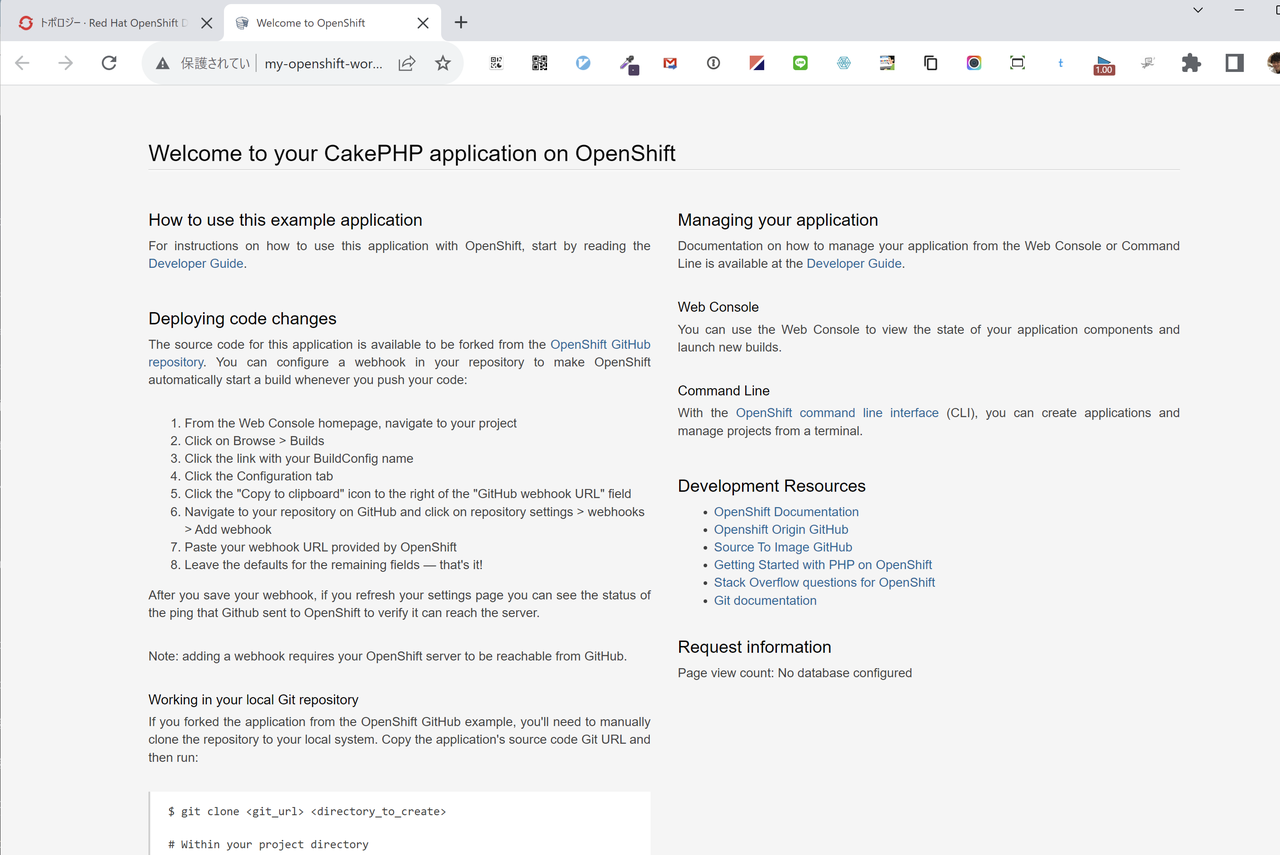Image resolution: width=1280 pixels, height=855 pixels.
Task: Open the Gmail extension icon
Action: (x=670, y=63)
